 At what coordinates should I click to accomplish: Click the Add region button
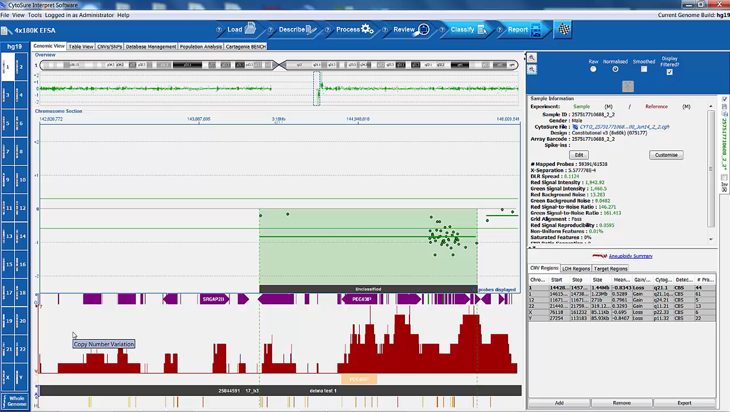(x=559, y=403)
